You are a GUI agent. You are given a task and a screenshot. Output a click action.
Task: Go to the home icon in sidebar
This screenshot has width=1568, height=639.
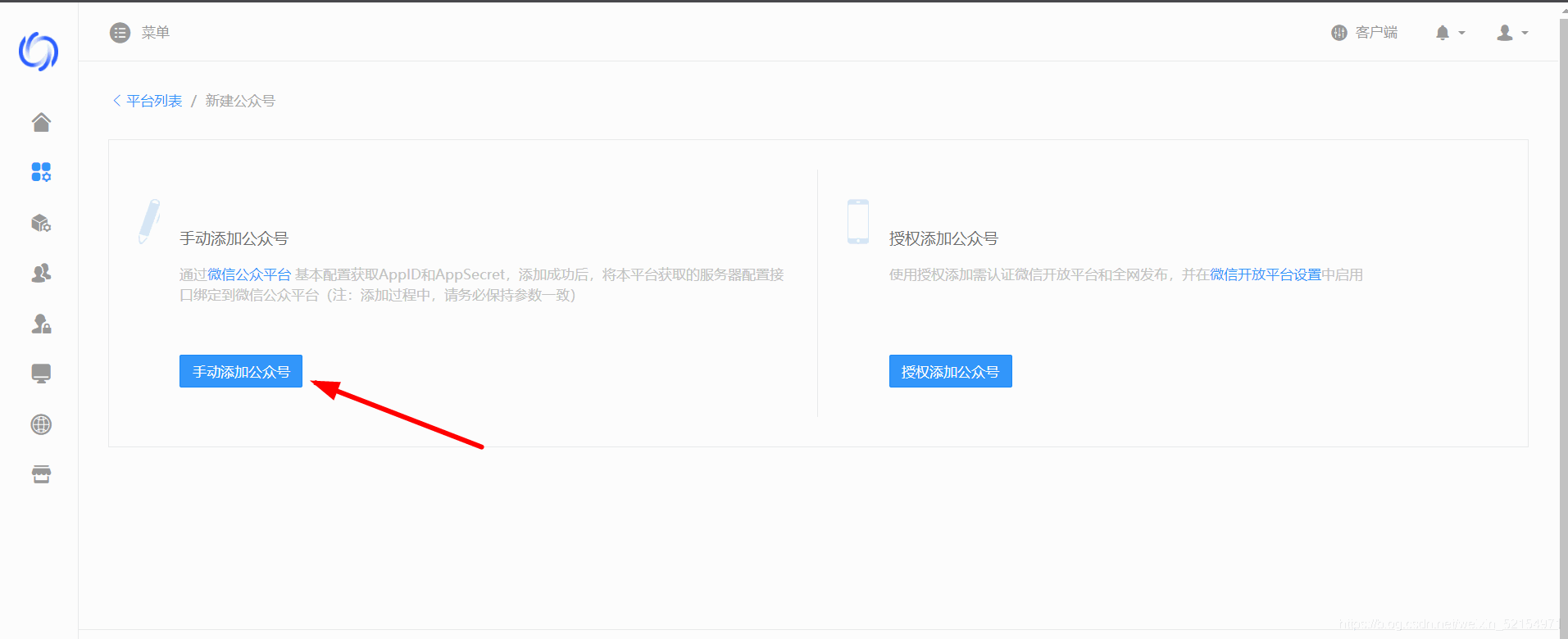41,122
